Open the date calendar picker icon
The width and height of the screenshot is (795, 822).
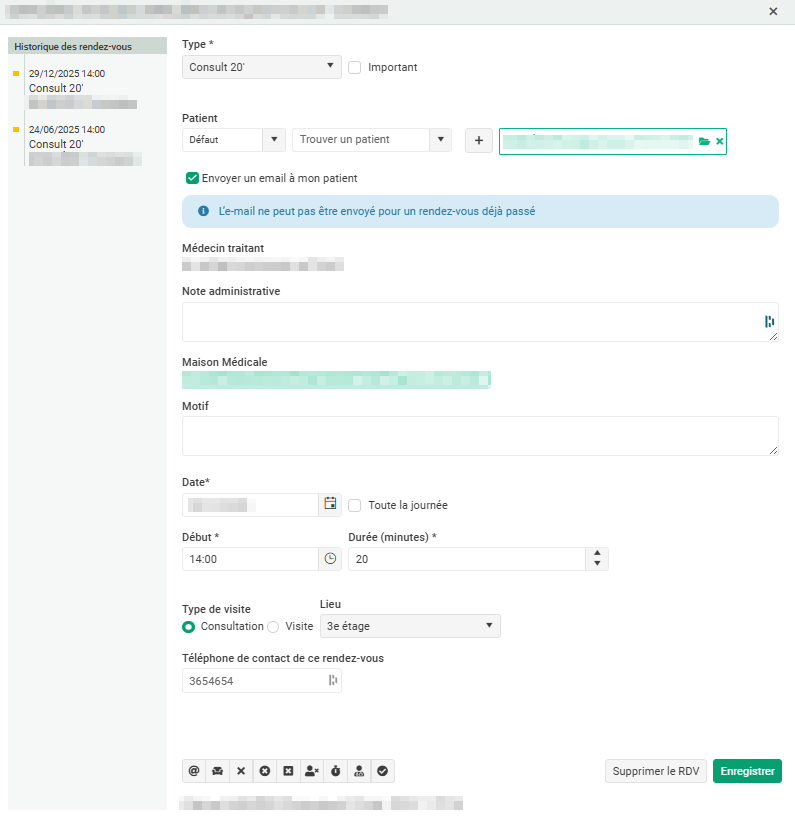[x=330, y=505]
